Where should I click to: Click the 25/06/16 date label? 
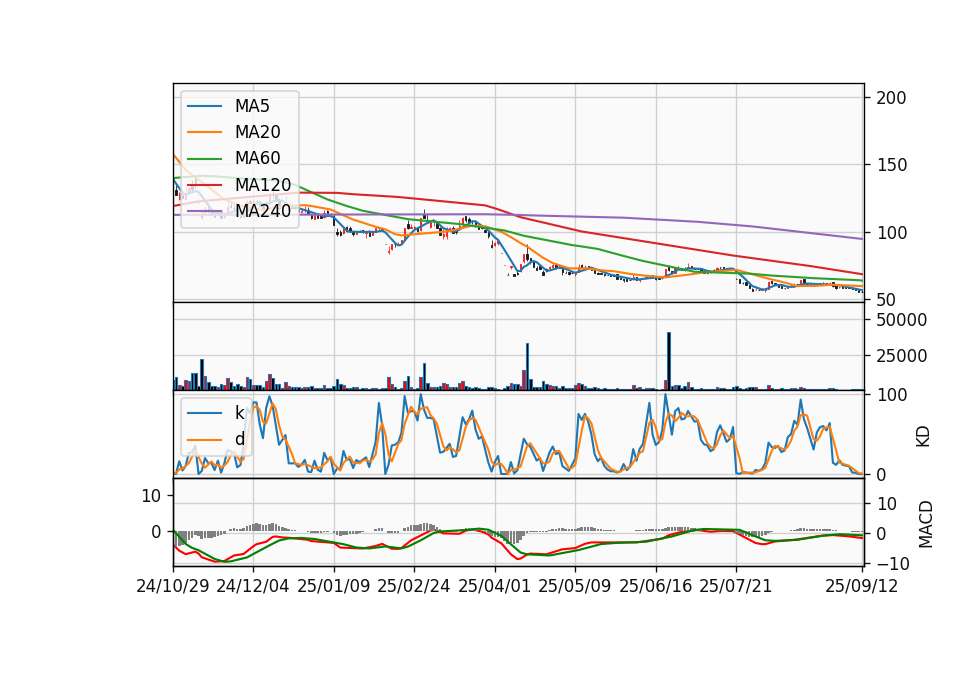[x=656, y=587]
